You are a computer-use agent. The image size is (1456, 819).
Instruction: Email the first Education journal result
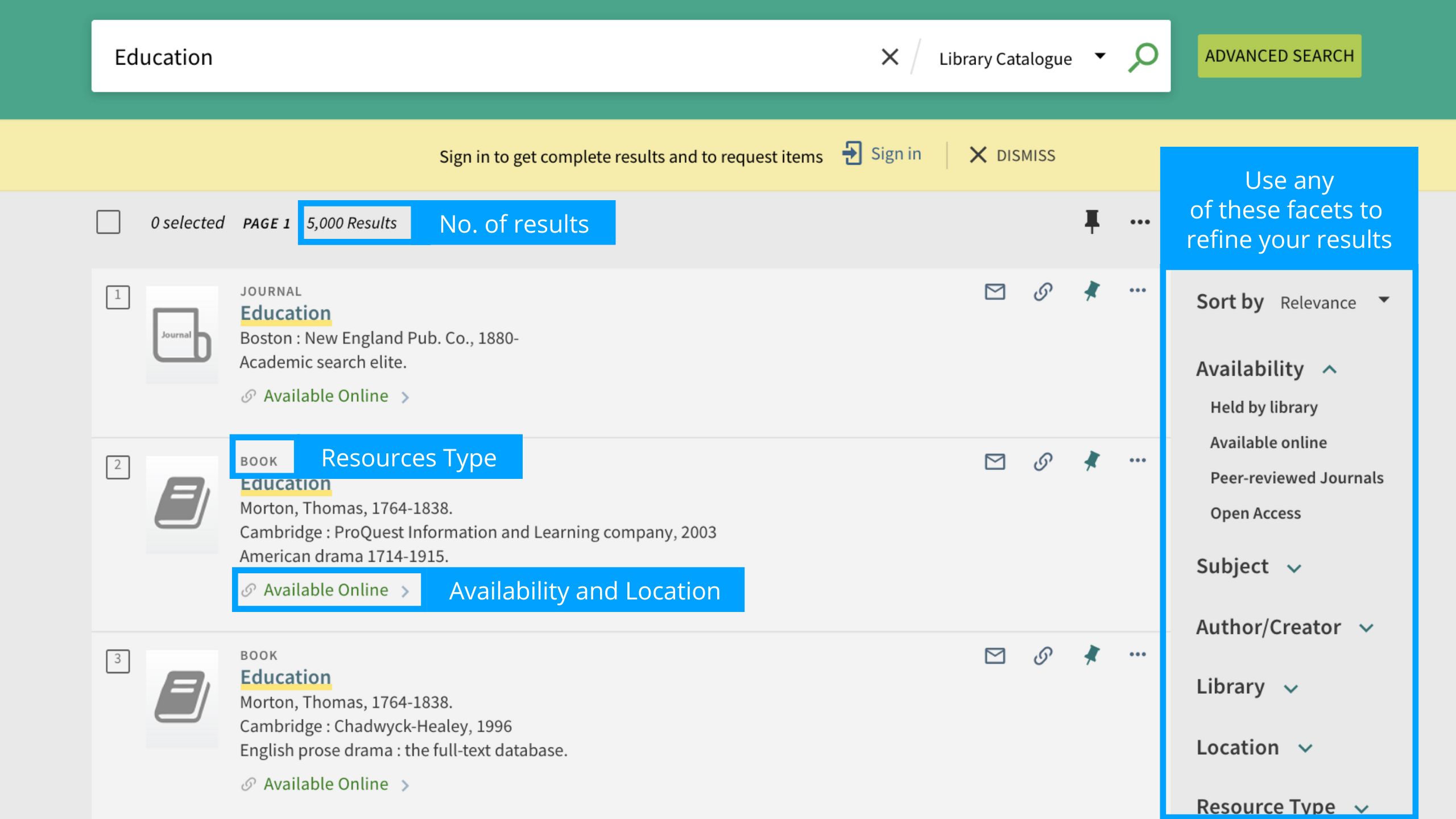[x=995, y=292]
